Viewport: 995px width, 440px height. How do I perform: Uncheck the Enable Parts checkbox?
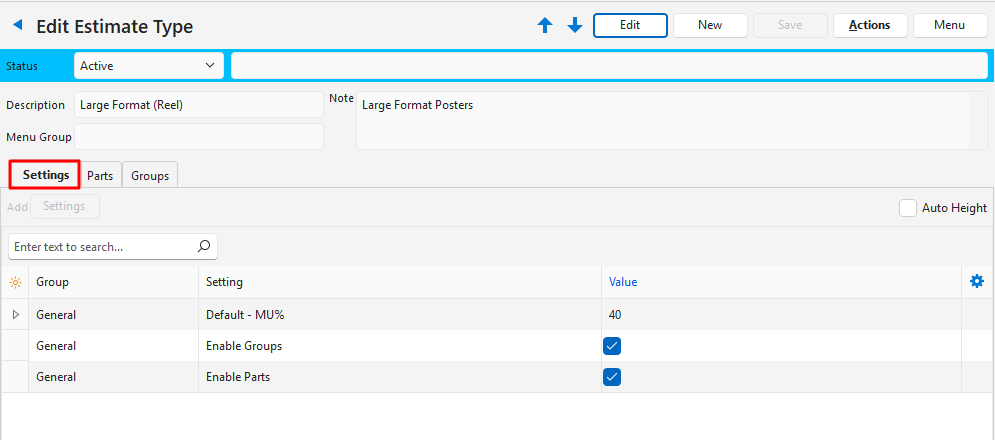coord(613,377)
